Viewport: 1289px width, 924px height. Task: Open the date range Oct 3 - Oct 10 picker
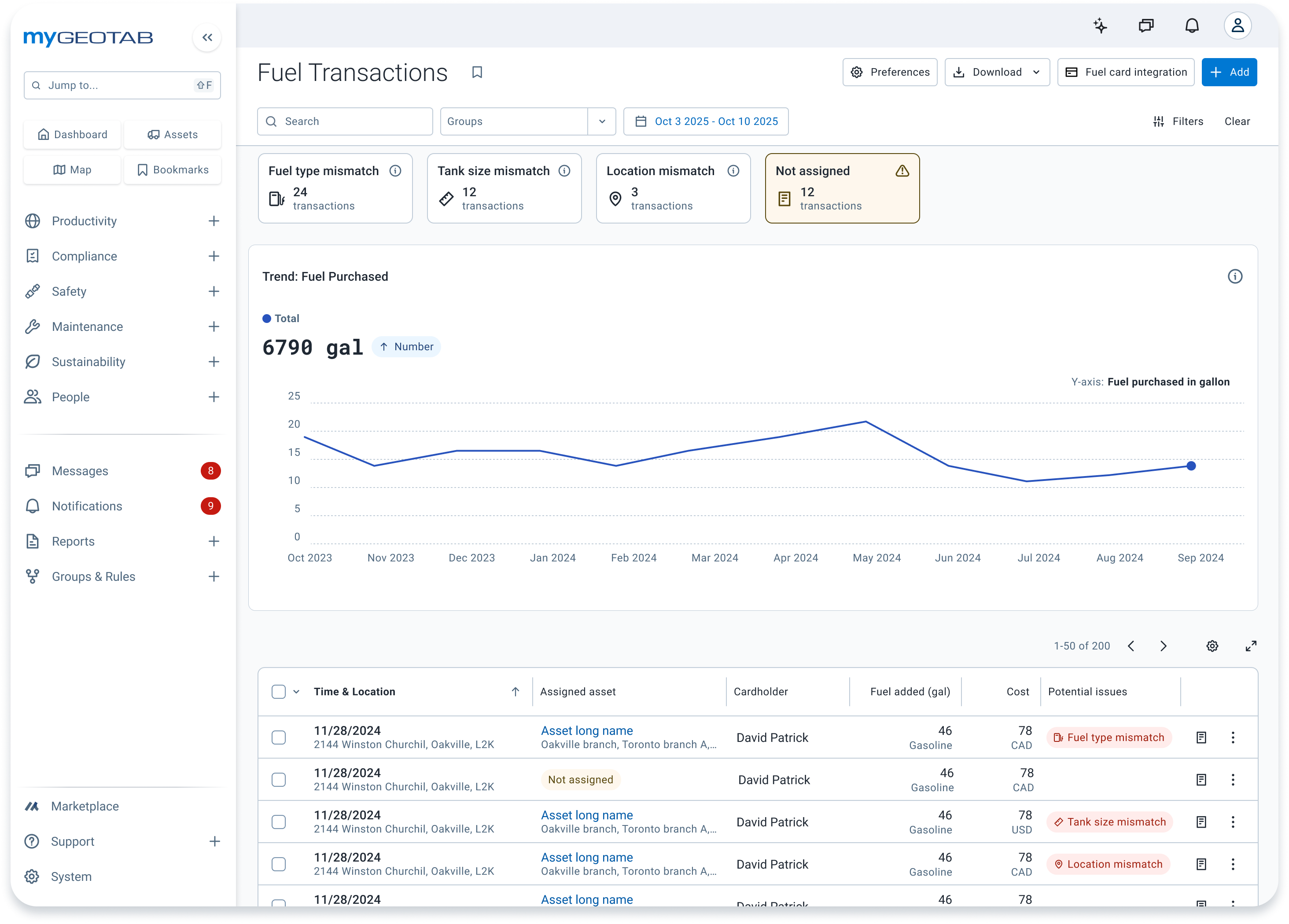coord(706,121)
